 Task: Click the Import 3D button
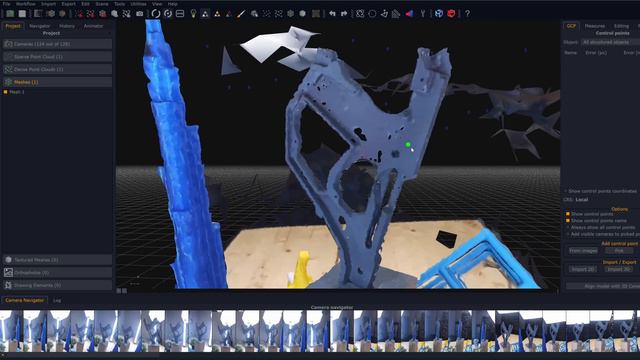click(x=618, y=269)
